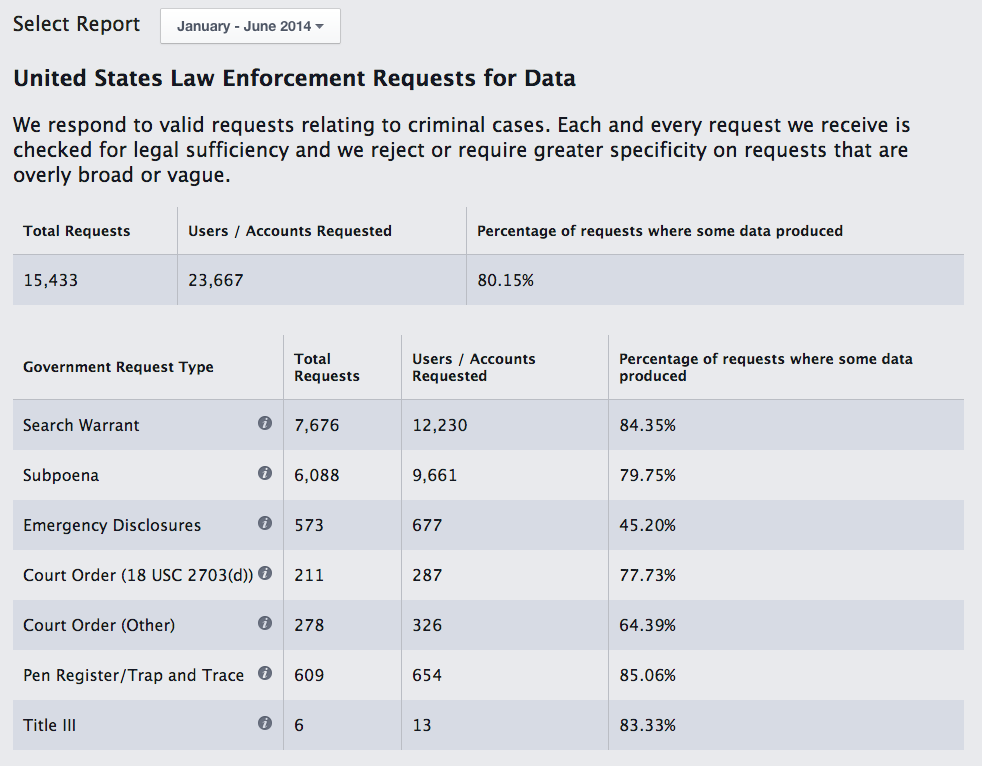
Task: Click Pen Register/Trap and Trace info icon
Action: 265,673
